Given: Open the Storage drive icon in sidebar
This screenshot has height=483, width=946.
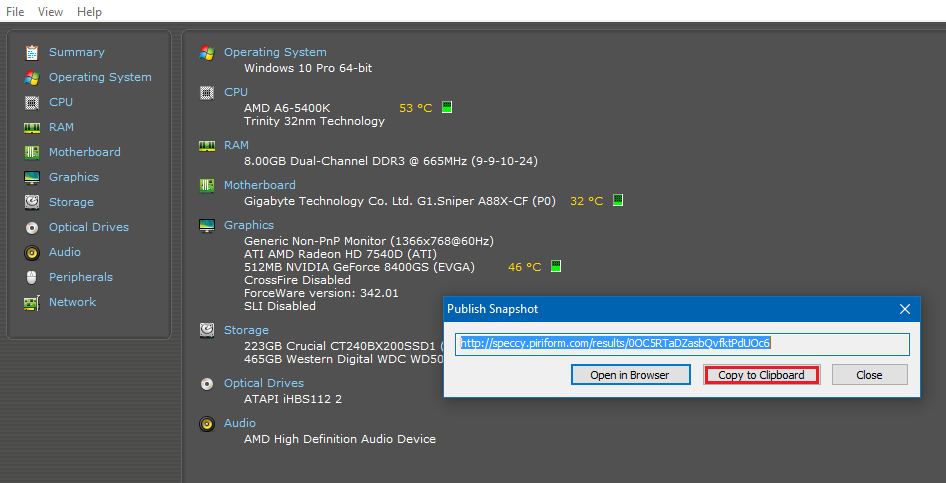Looking at the screenshot, I should [x=31, y=202].
